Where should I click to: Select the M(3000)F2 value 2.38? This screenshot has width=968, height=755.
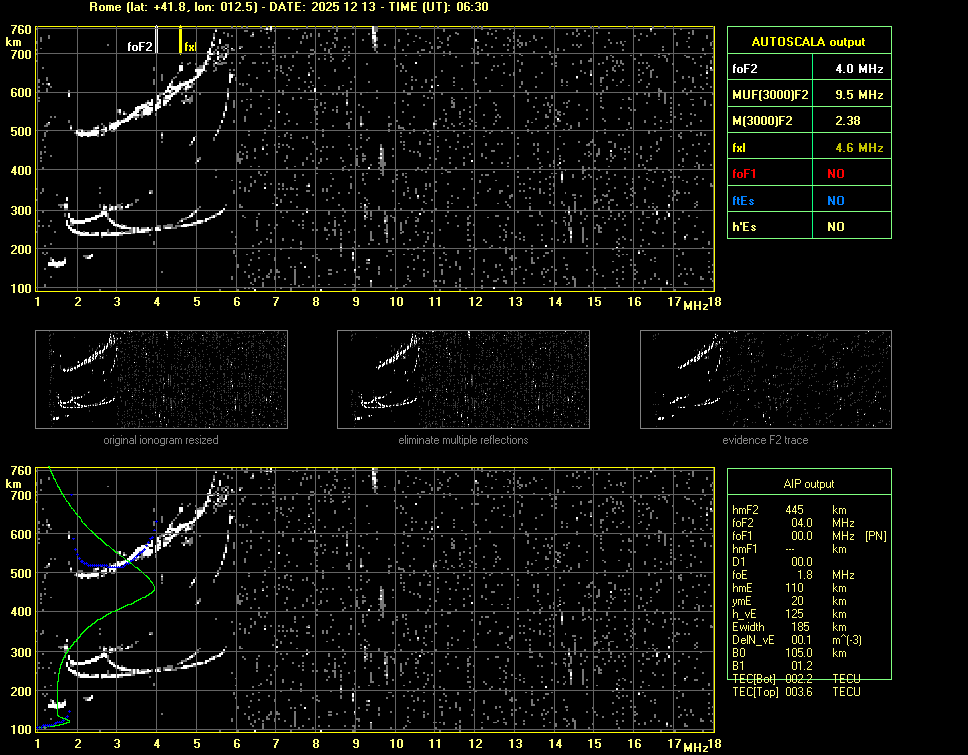[x=847, y=121]
